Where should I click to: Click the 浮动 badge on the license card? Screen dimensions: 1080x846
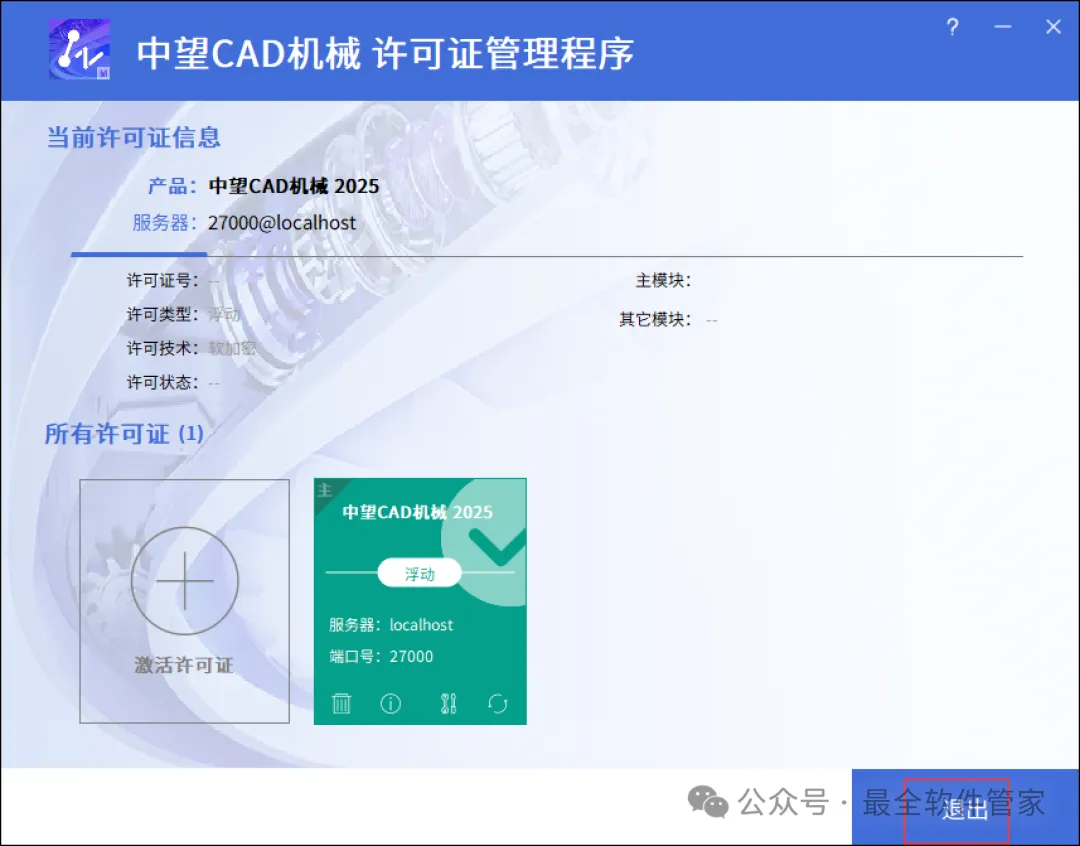[419, 573]
